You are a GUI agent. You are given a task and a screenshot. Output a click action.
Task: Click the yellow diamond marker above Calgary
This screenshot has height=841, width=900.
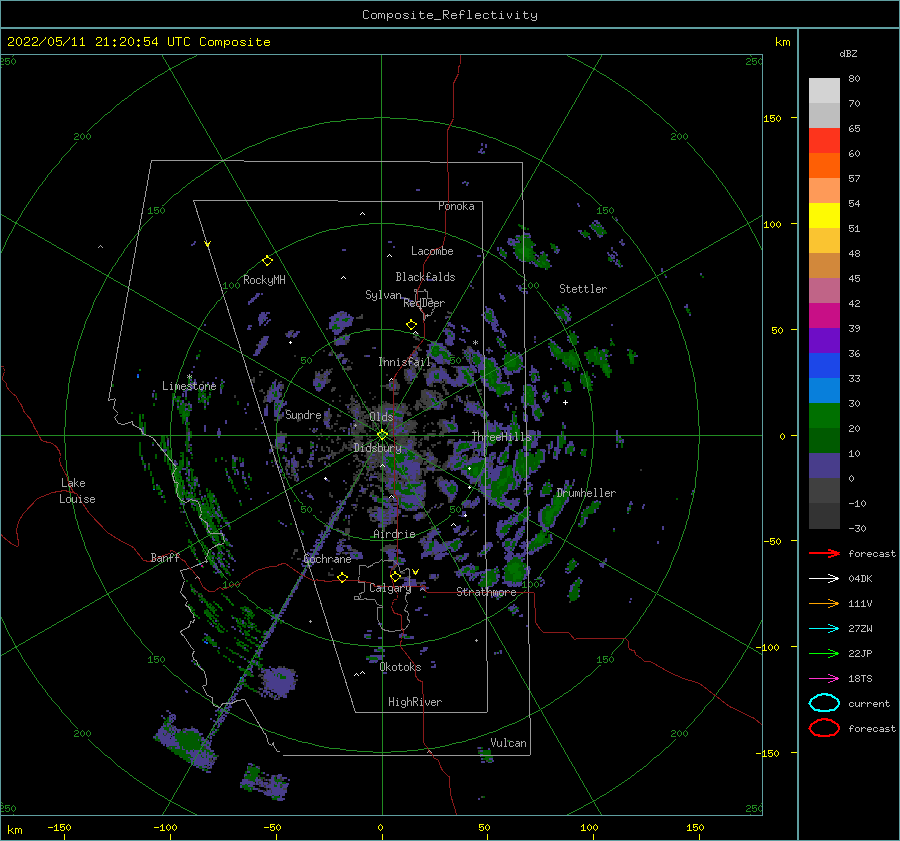click(x=395, y=576)
